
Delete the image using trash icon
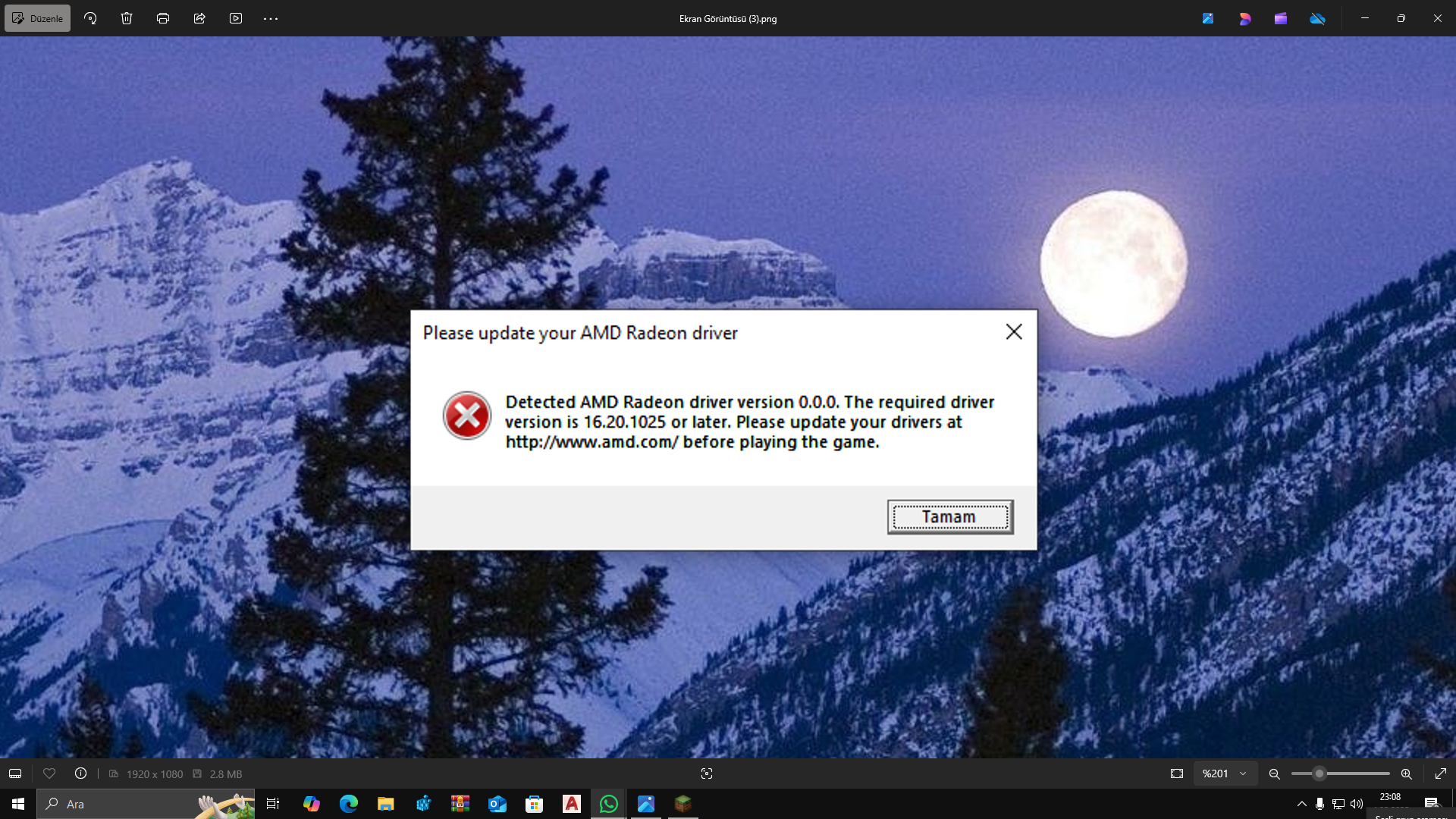pos(127,18)
